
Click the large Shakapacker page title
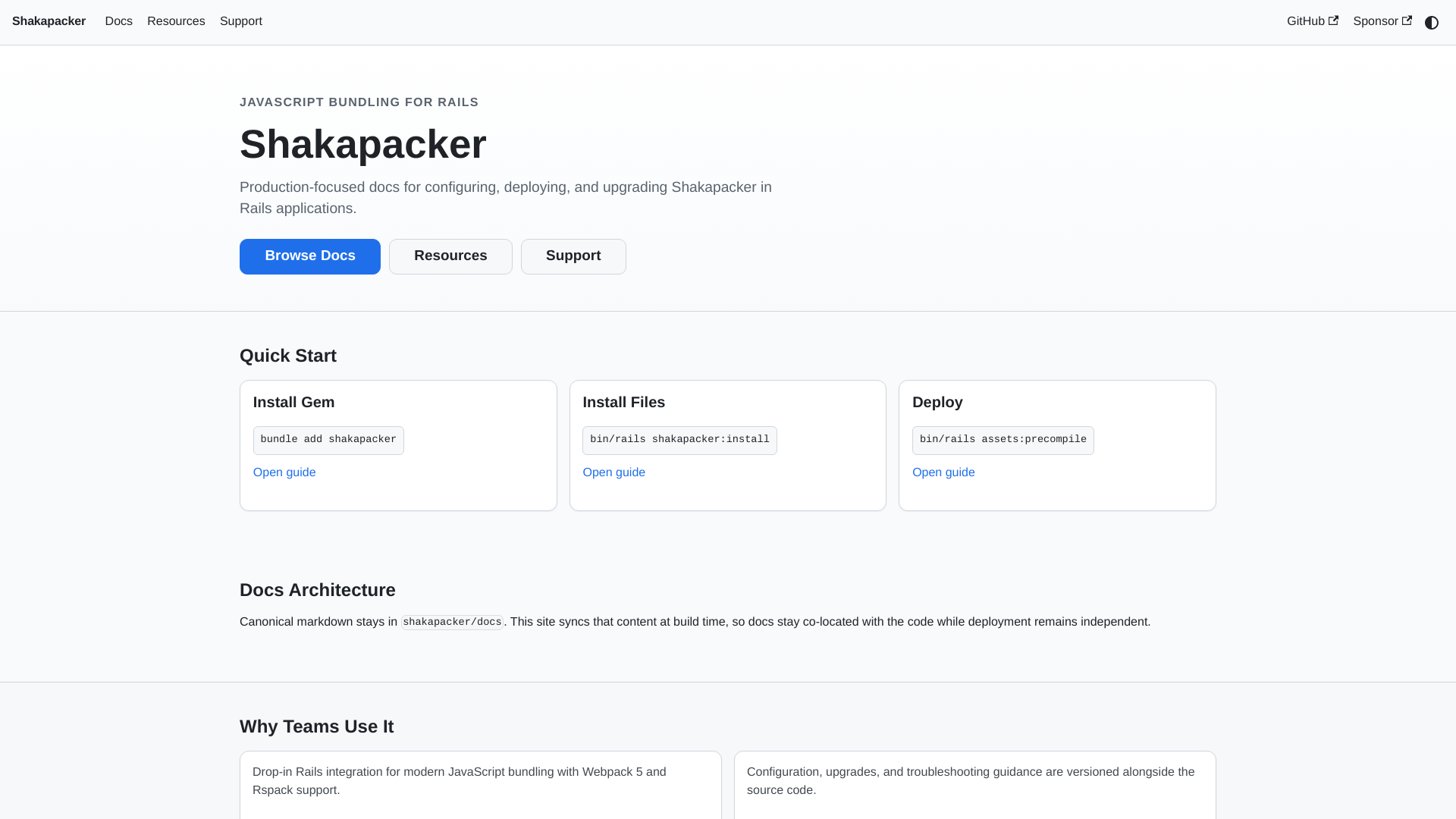click(362, 144)
